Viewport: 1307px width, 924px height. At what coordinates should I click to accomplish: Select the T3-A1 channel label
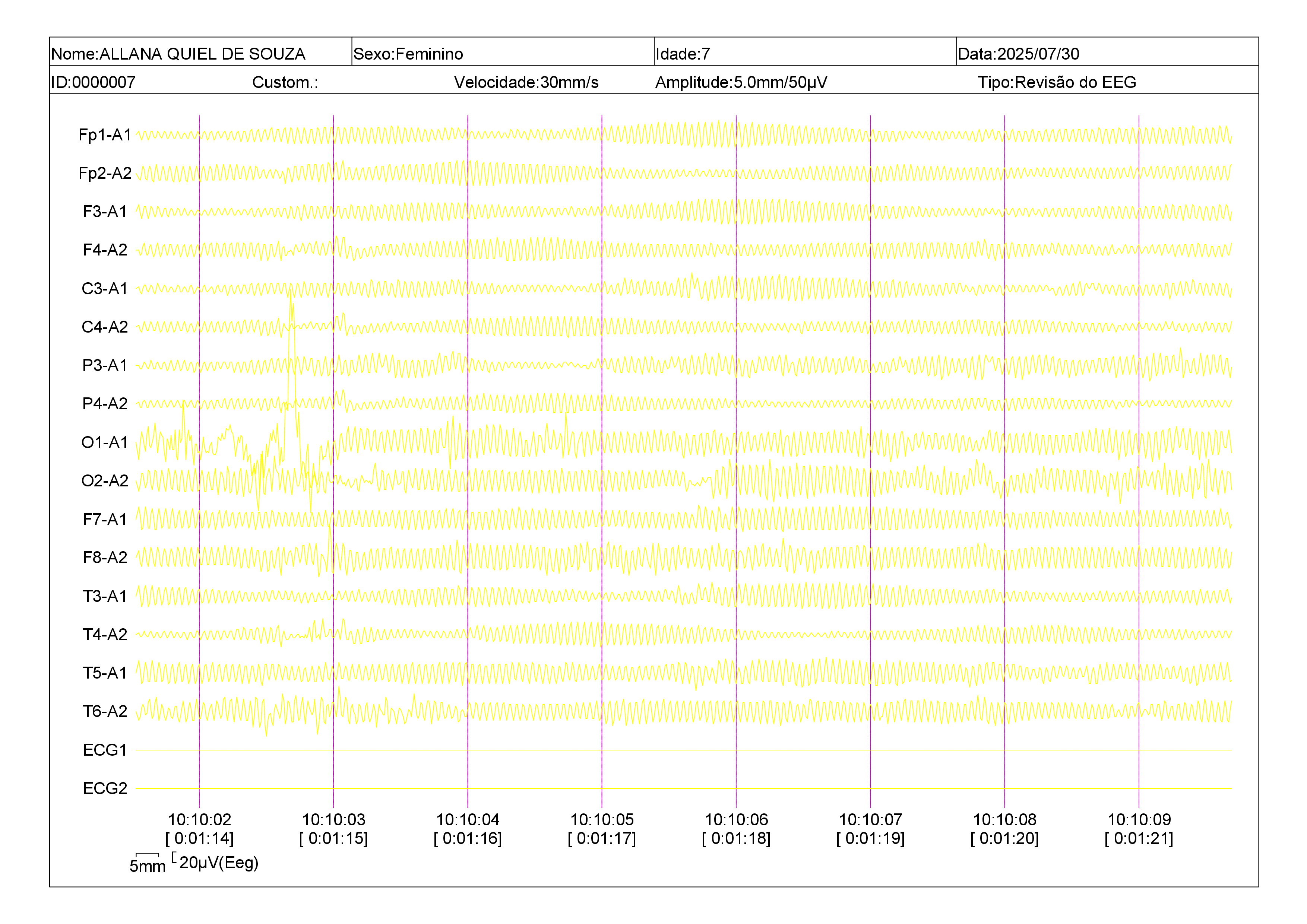pos(105,596)
